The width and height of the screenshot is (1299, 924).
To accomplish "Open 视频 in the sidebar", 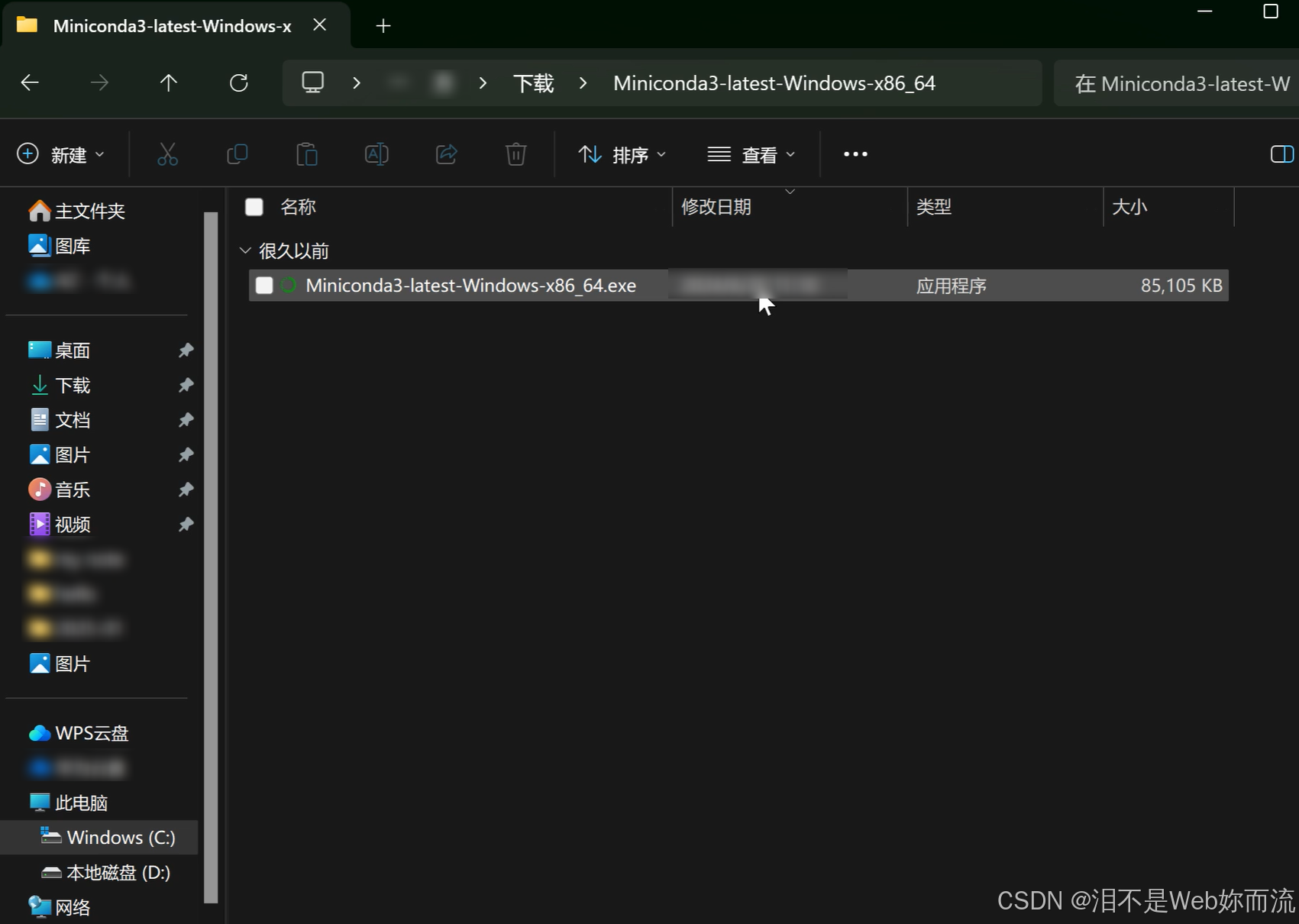I will [60, 525].
